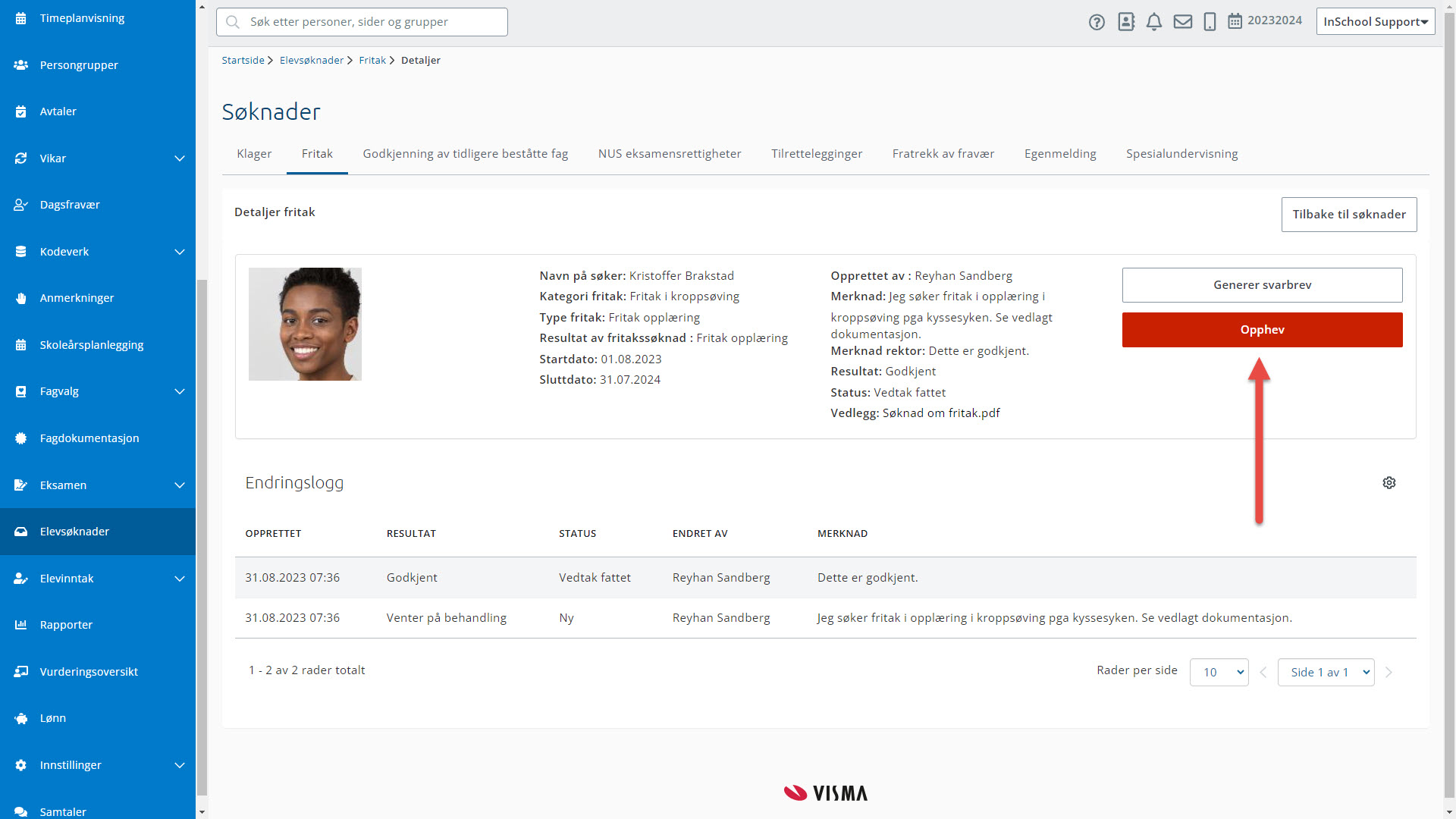Image resolution: width=1456 pixels, height=819 pixels.
Task: Click the Godkjent row in Endringslogg
Action: point(825,578)
